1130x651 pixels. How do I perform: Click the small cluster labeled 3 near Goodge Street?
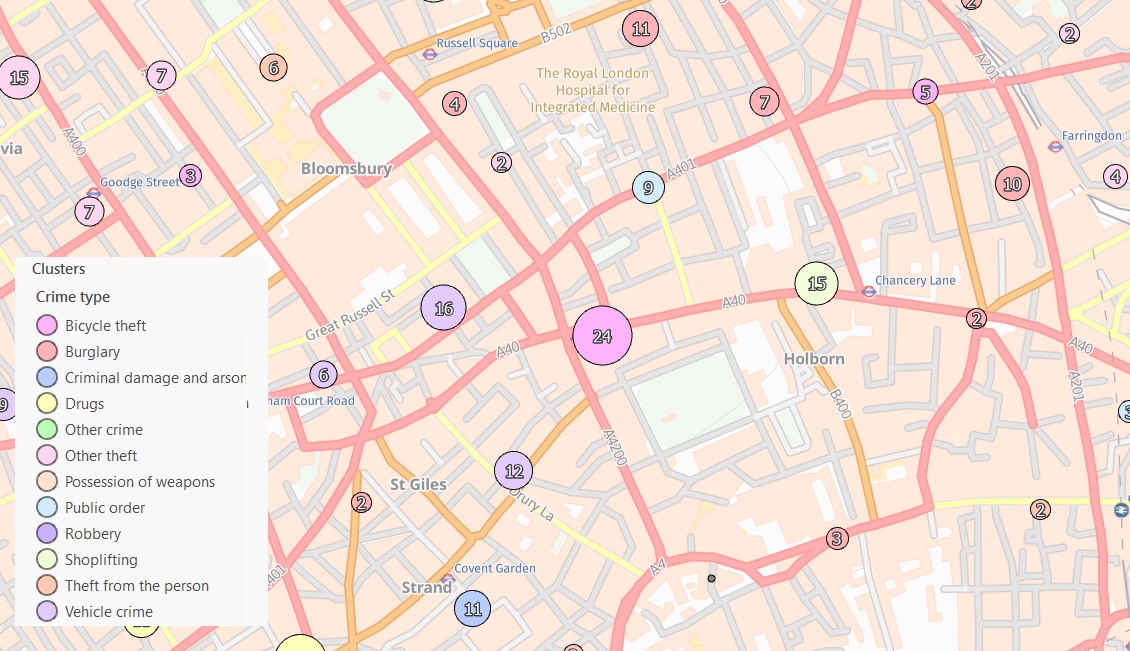click(x=190, y=175)
